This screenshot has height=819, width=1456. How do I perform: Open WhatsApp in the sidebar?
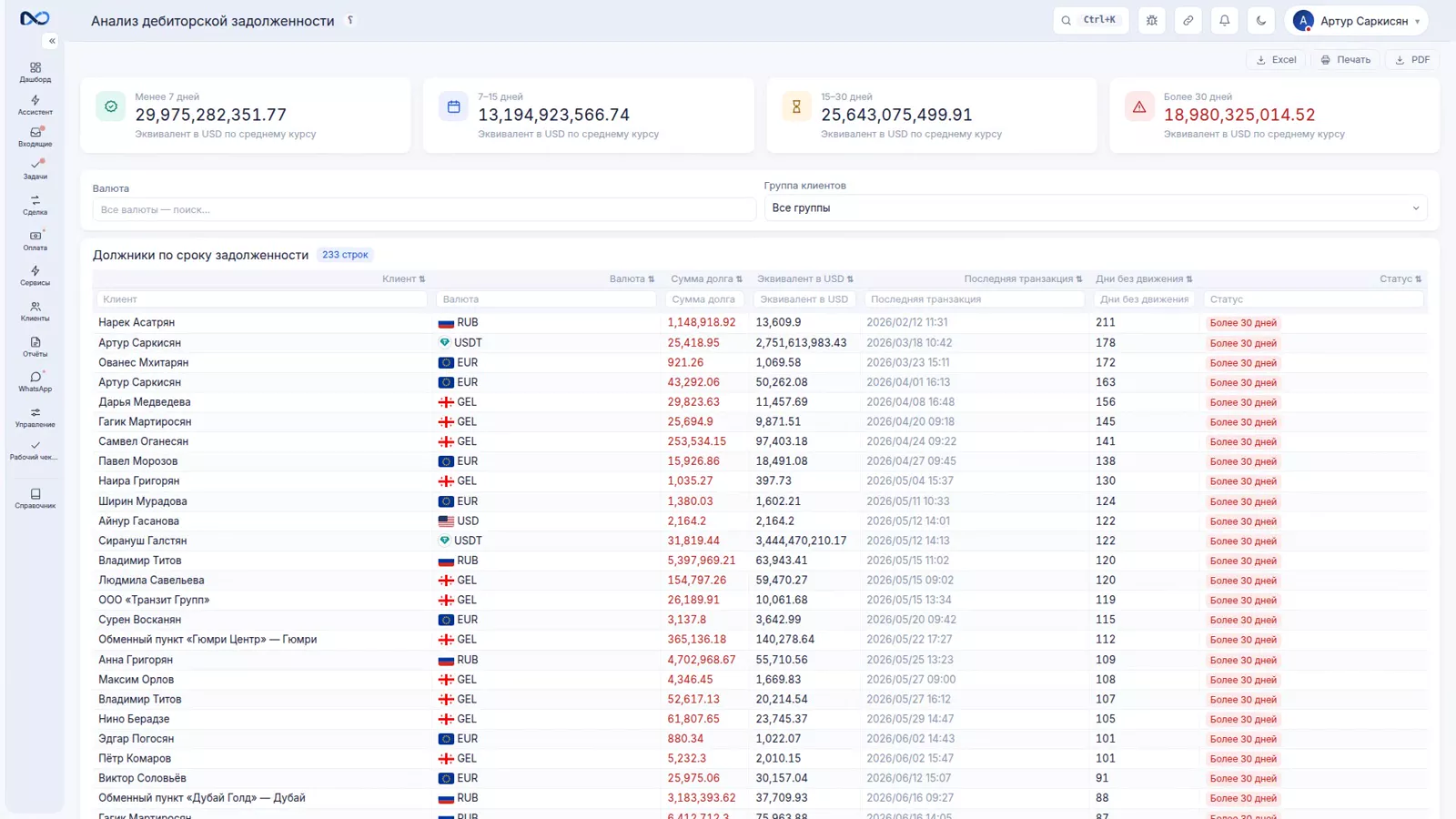[35, 381]
